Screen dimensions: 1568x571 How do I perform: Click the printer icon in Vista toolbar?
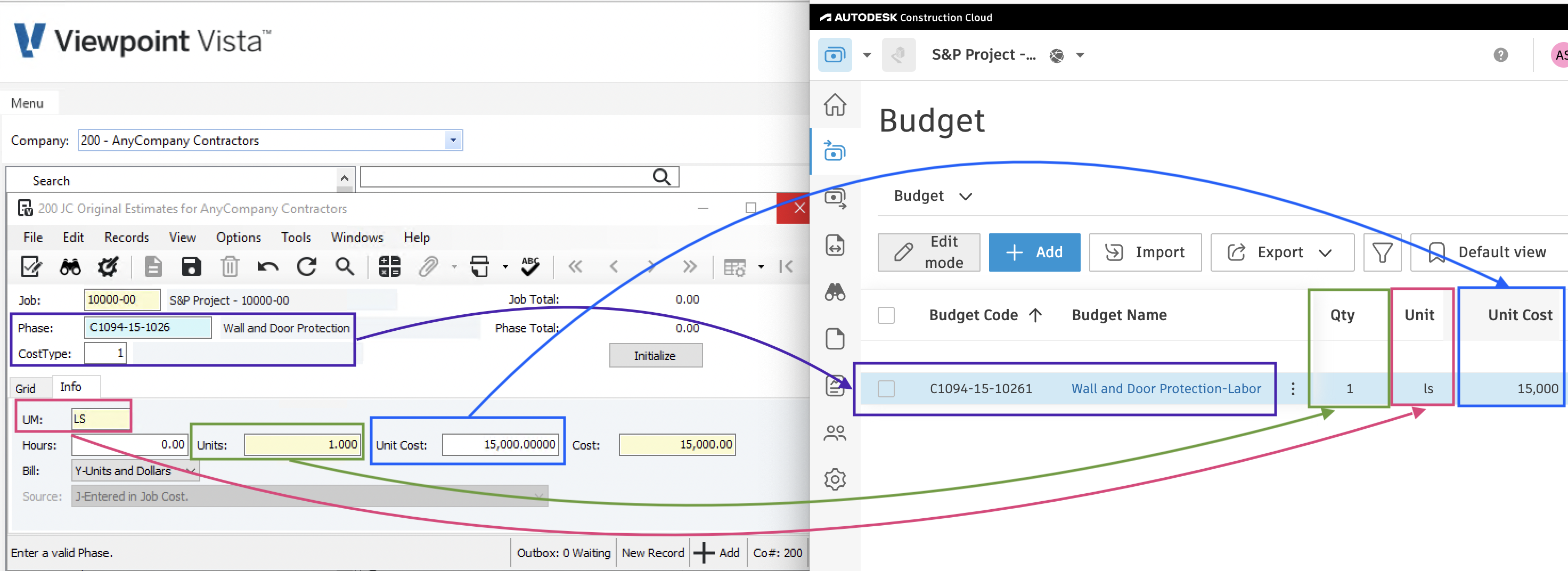[480, 267]
